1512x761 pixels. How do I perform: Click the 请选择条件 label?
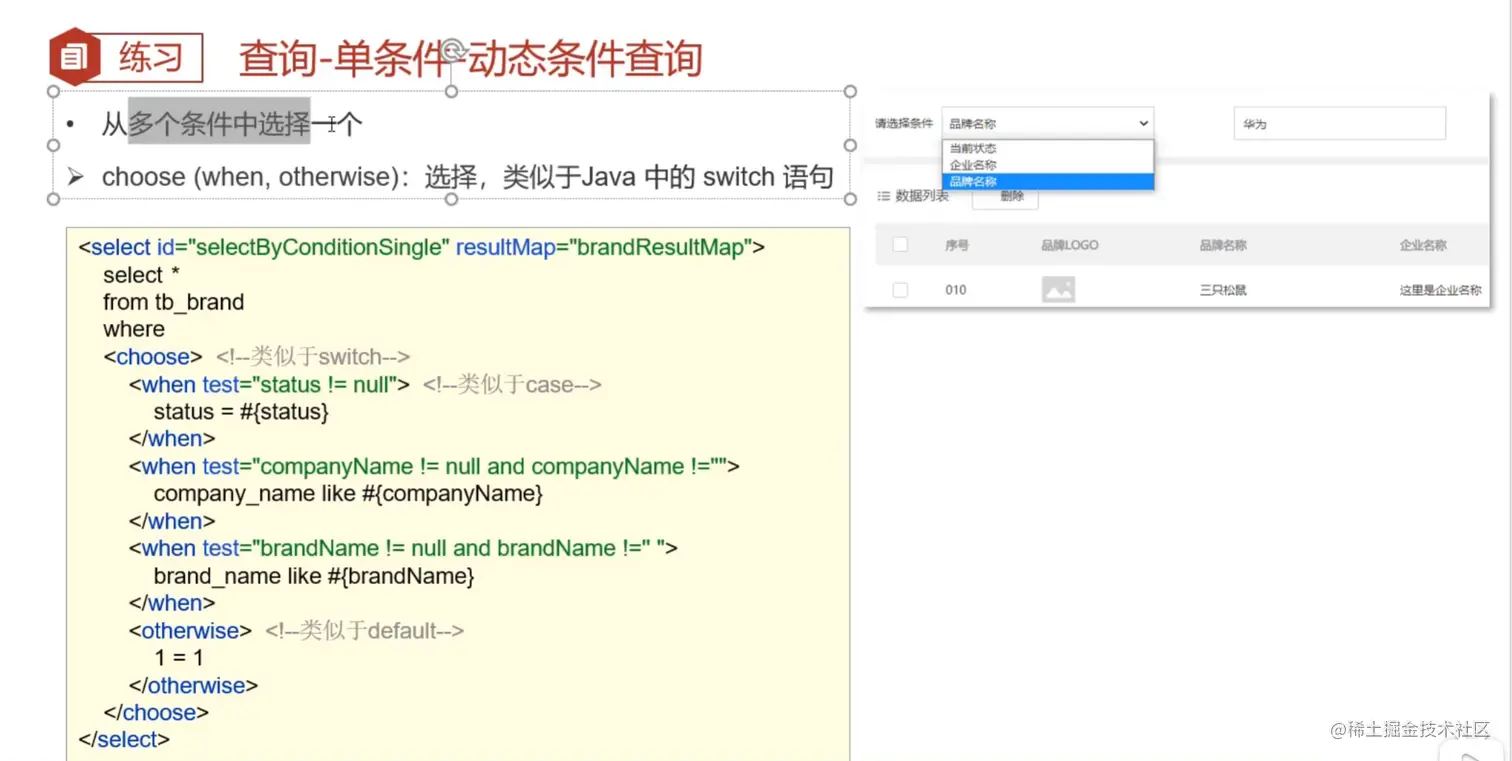point(904,124)
